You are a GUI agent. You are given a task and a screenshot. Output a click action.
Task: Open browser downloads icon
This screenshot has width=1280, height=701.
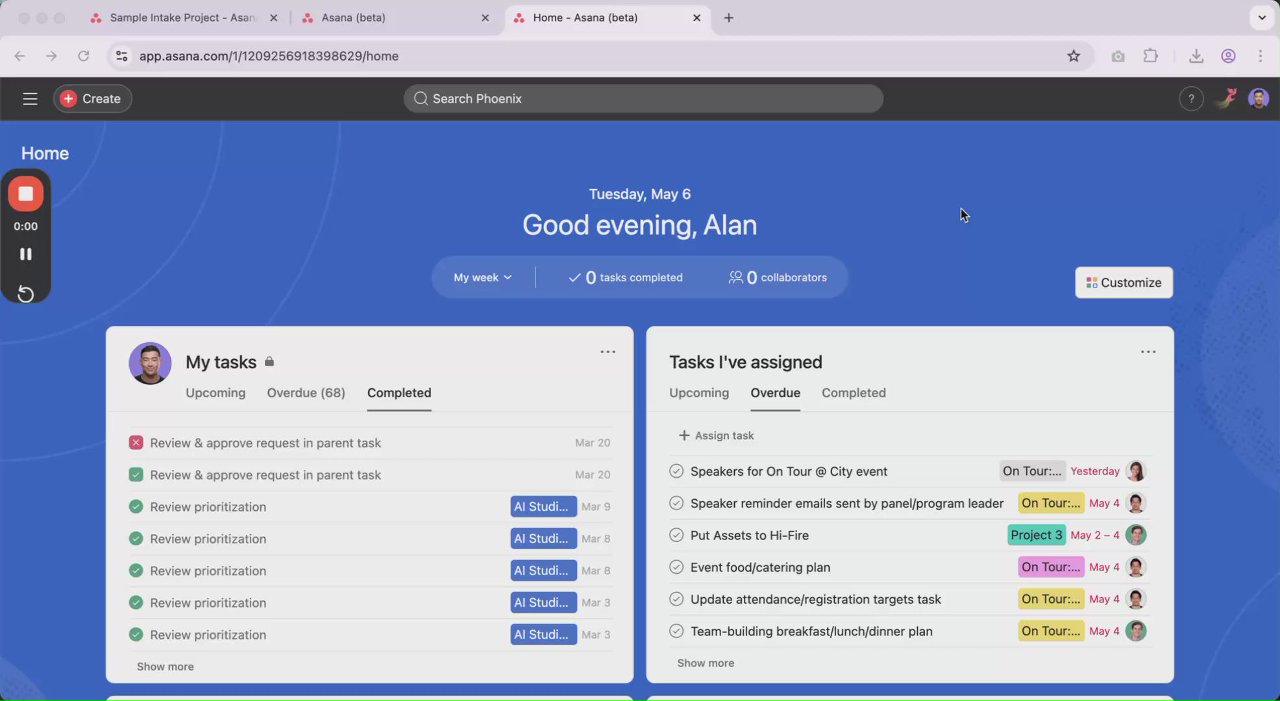(1196, 56)
